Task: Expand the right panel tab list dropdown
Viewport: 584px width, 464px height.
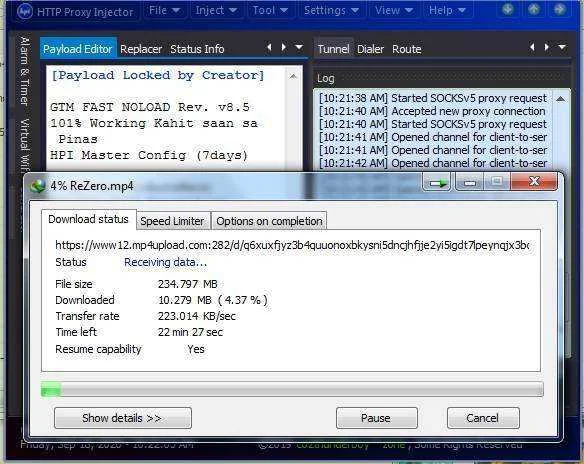Action: (x=562, y=47)
